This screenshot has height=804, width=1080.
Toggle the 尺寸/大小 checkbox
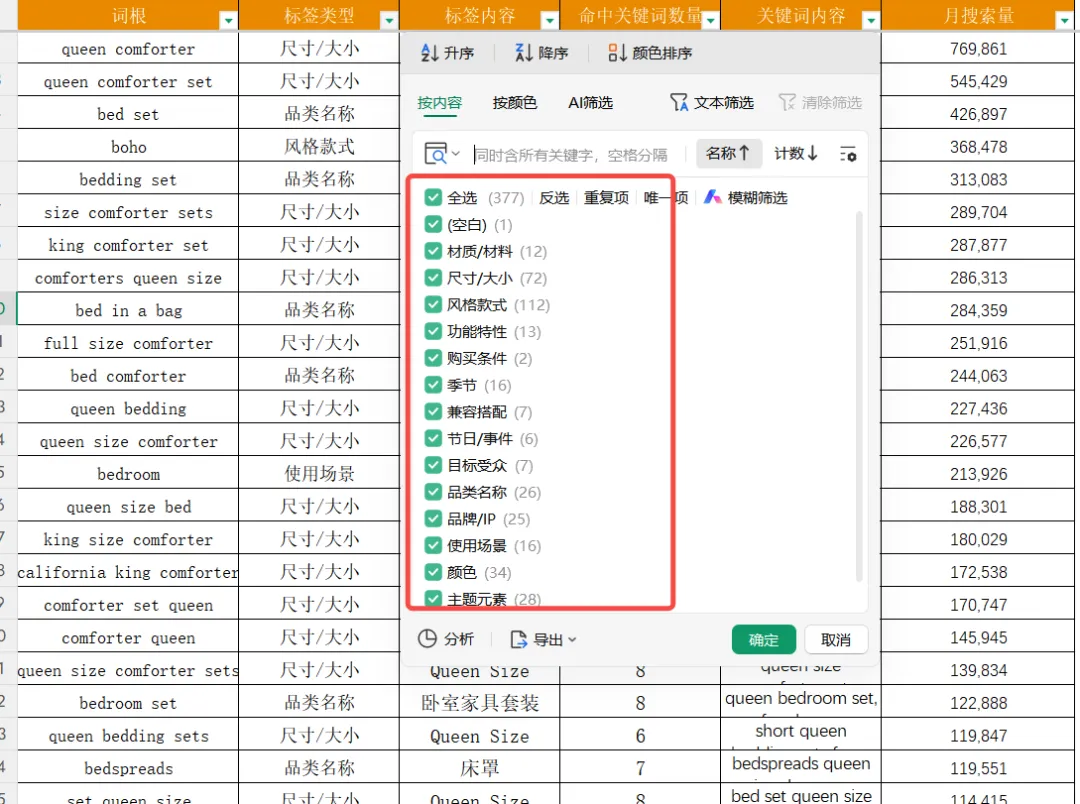[x=433, y=278]
